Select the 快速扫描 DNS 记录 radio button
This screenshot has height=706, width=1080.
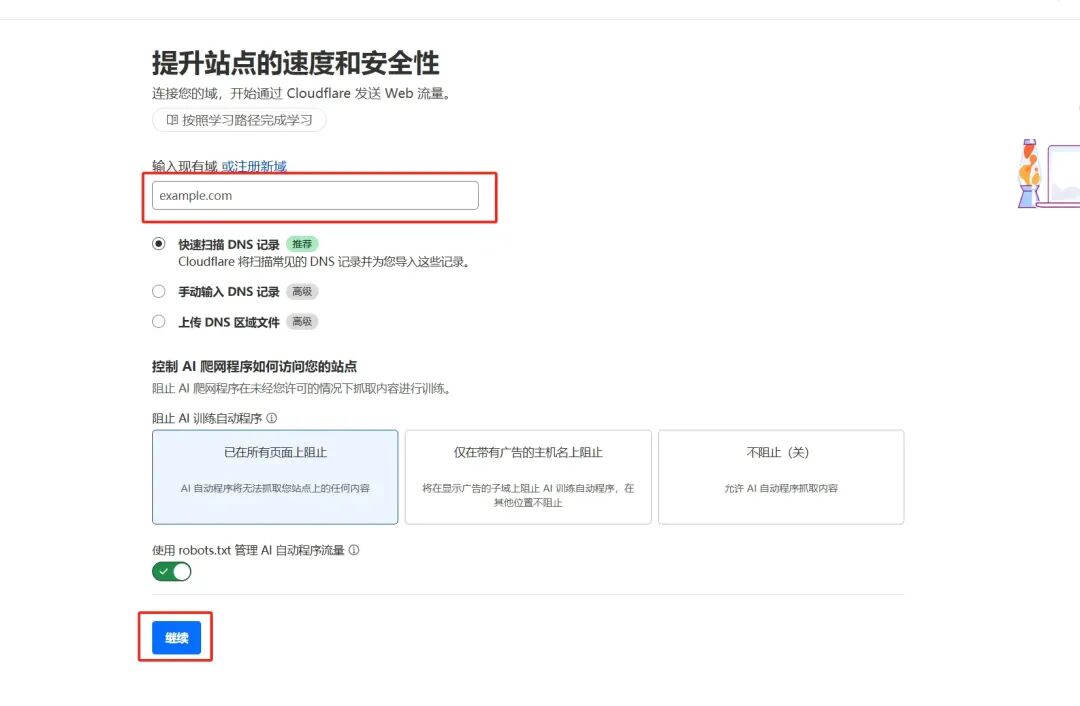click(159, 244)
